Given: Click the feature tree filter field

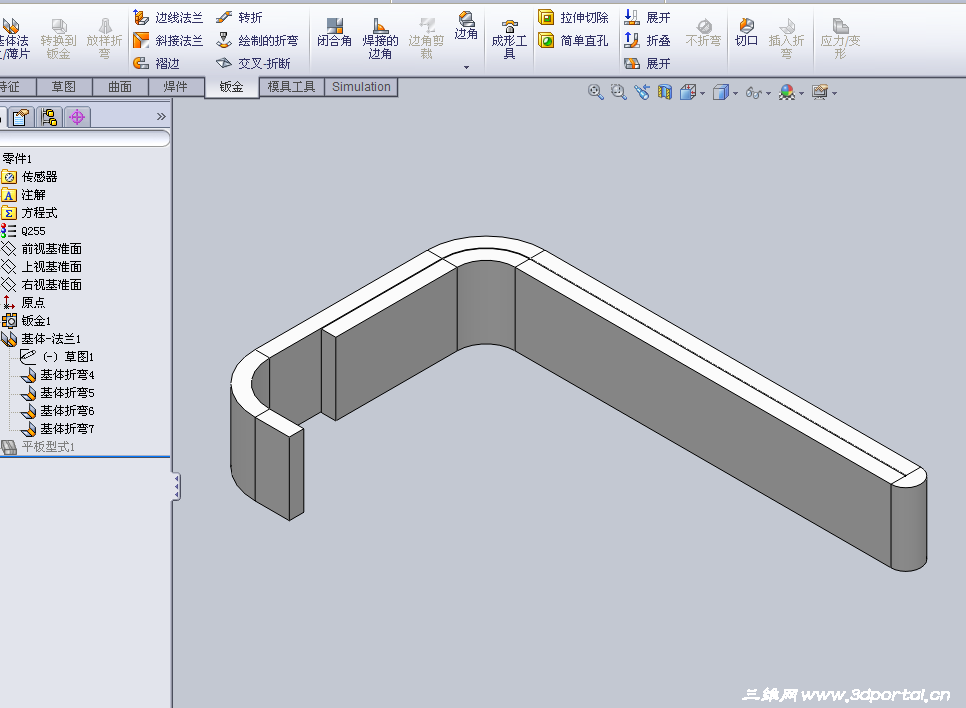Looking at the screenshot, I should (x=84, y=139).
